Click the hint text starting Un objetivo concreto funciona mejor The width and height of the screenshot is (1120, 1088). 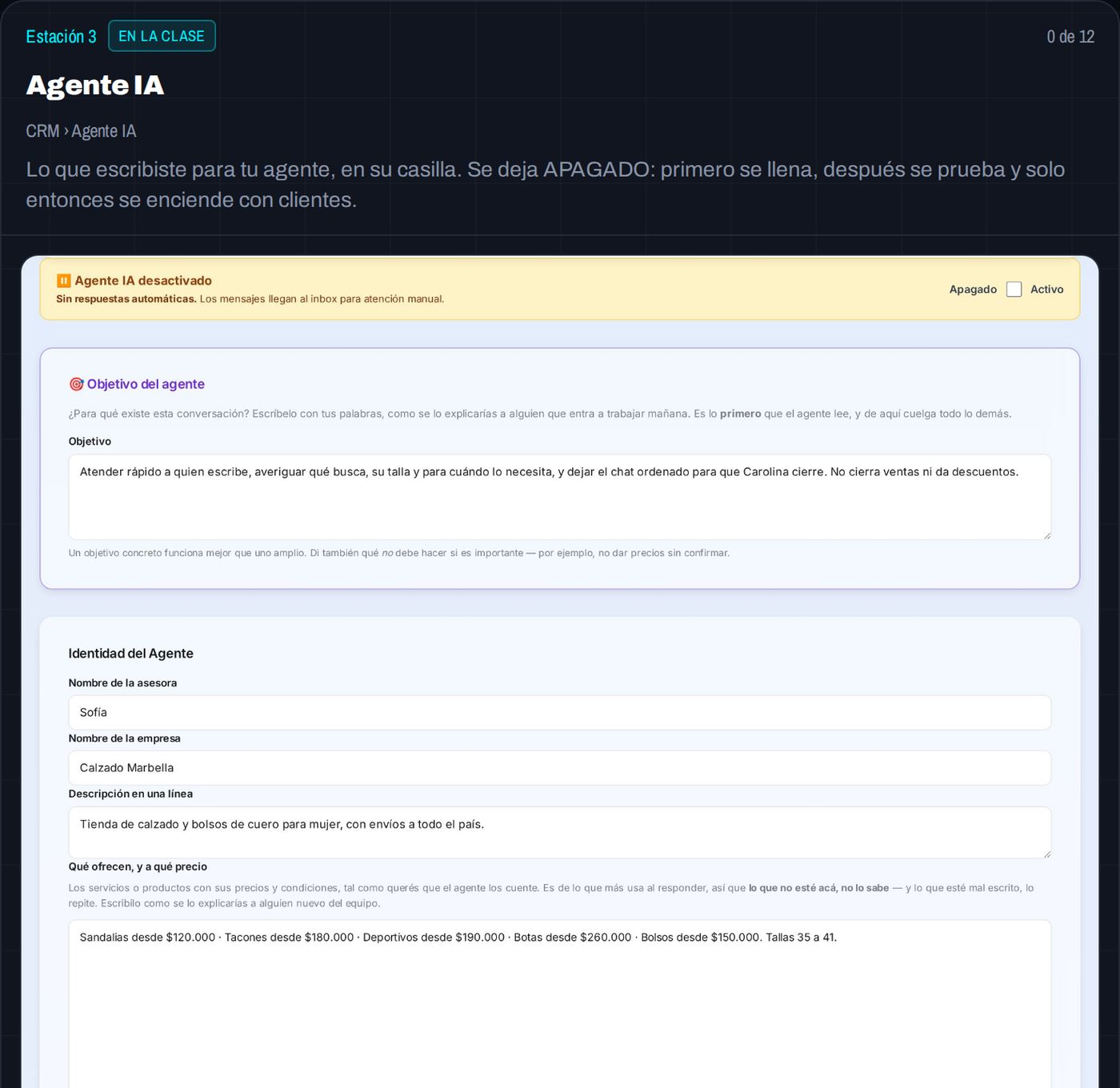coord(399,553)
